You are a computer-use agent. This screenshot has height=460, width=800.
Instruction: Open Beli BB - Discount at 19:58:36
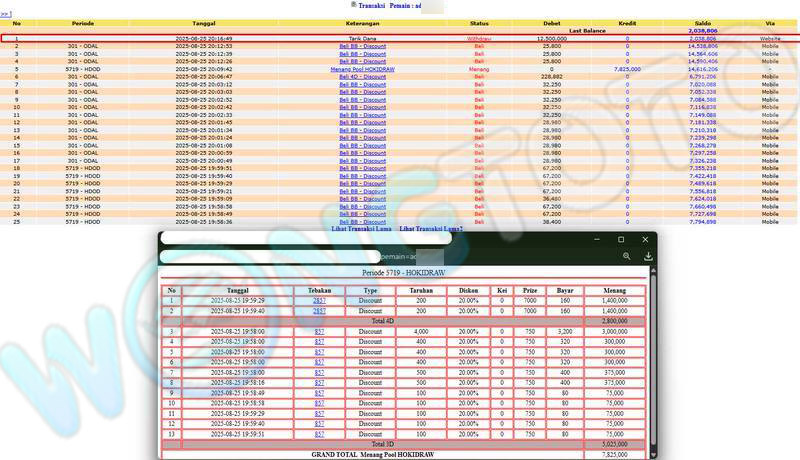pos(362,221)
